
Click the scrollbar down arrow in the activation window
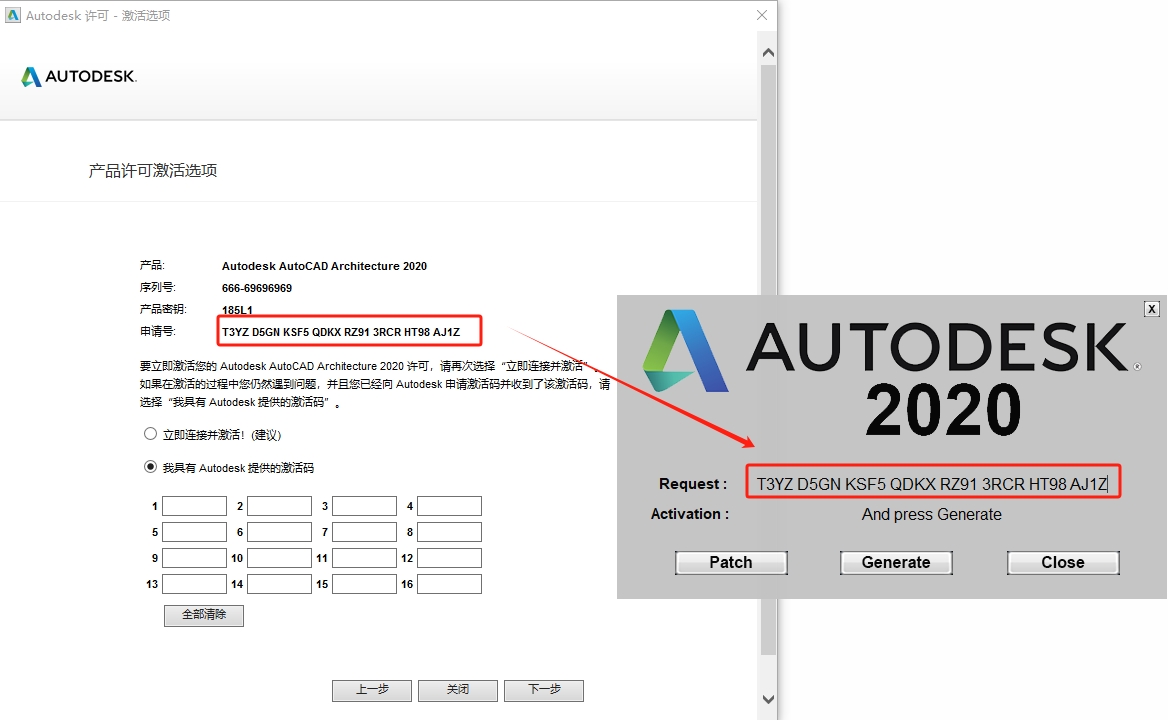point(769,699)
